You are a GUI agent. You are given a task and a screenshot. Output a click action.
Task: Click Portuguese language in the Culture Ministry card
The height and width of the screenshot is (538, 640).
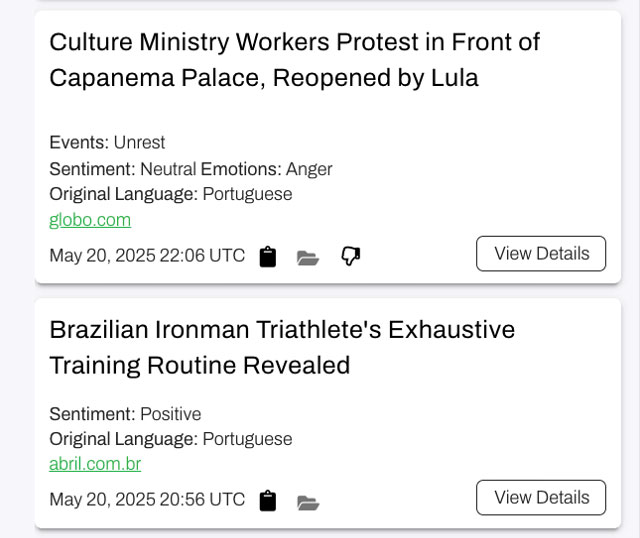(x=247, y=194)
